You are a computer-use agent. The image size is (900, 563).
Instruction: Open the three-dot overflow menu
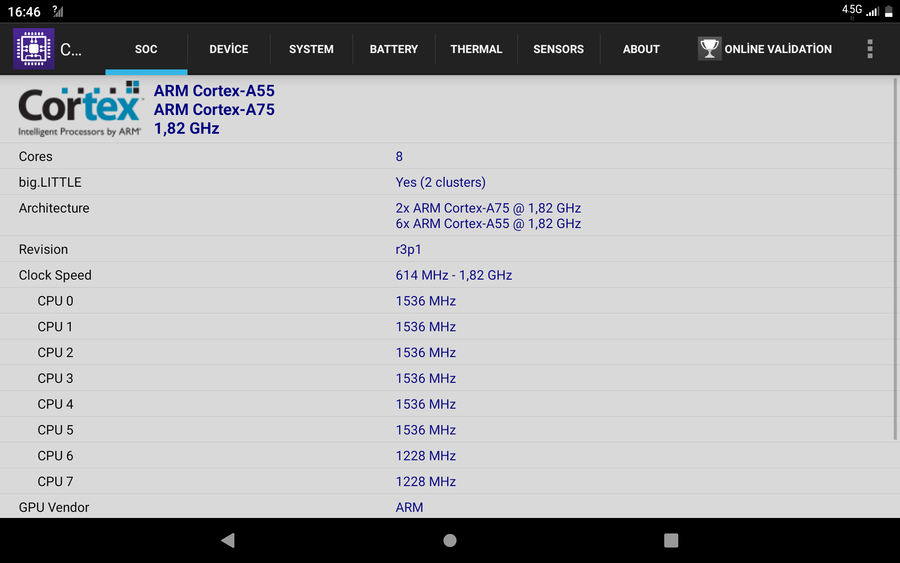coord(870,49)
